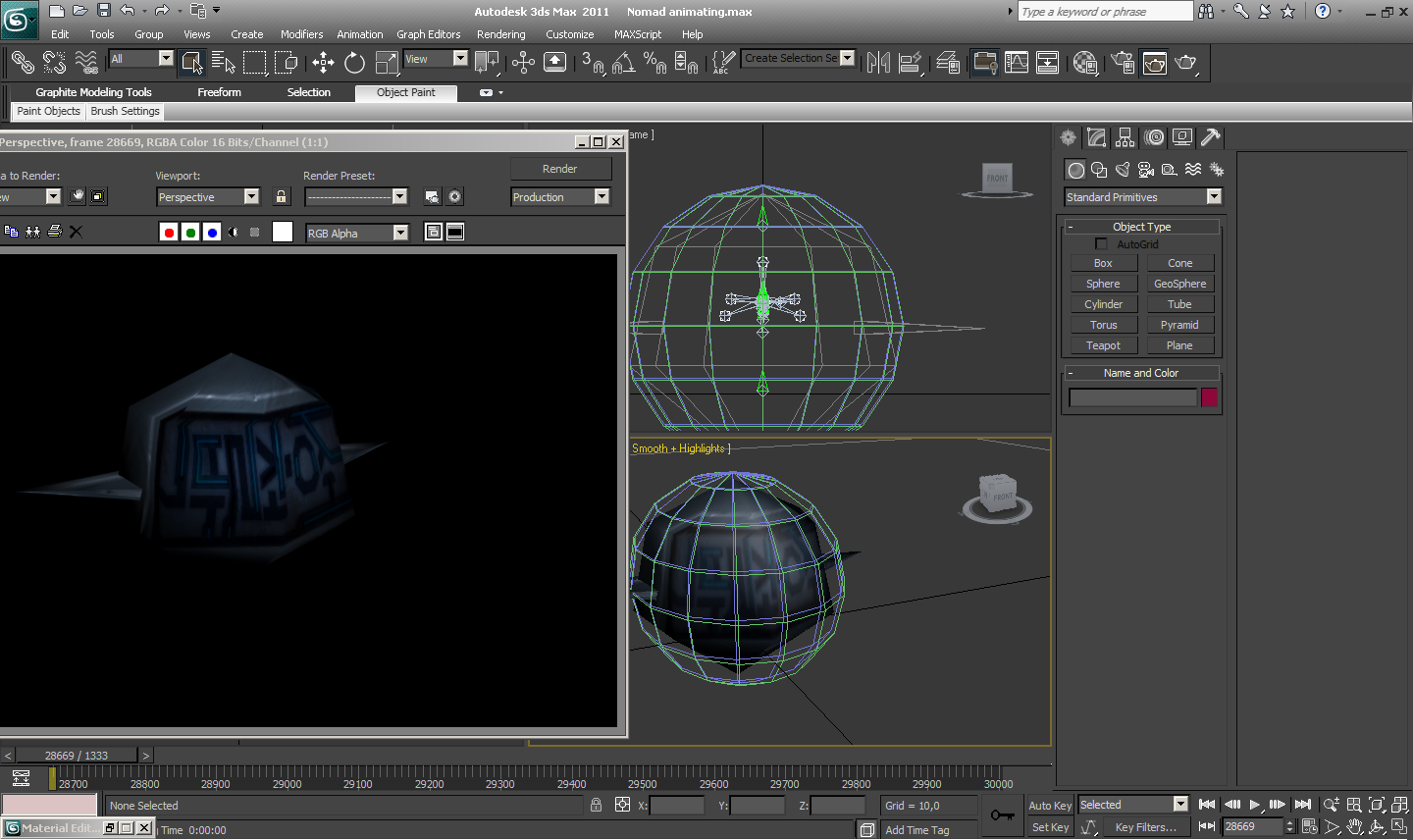
Task: Open the Layer Manager icon
Action: click(x=948, y=63)
